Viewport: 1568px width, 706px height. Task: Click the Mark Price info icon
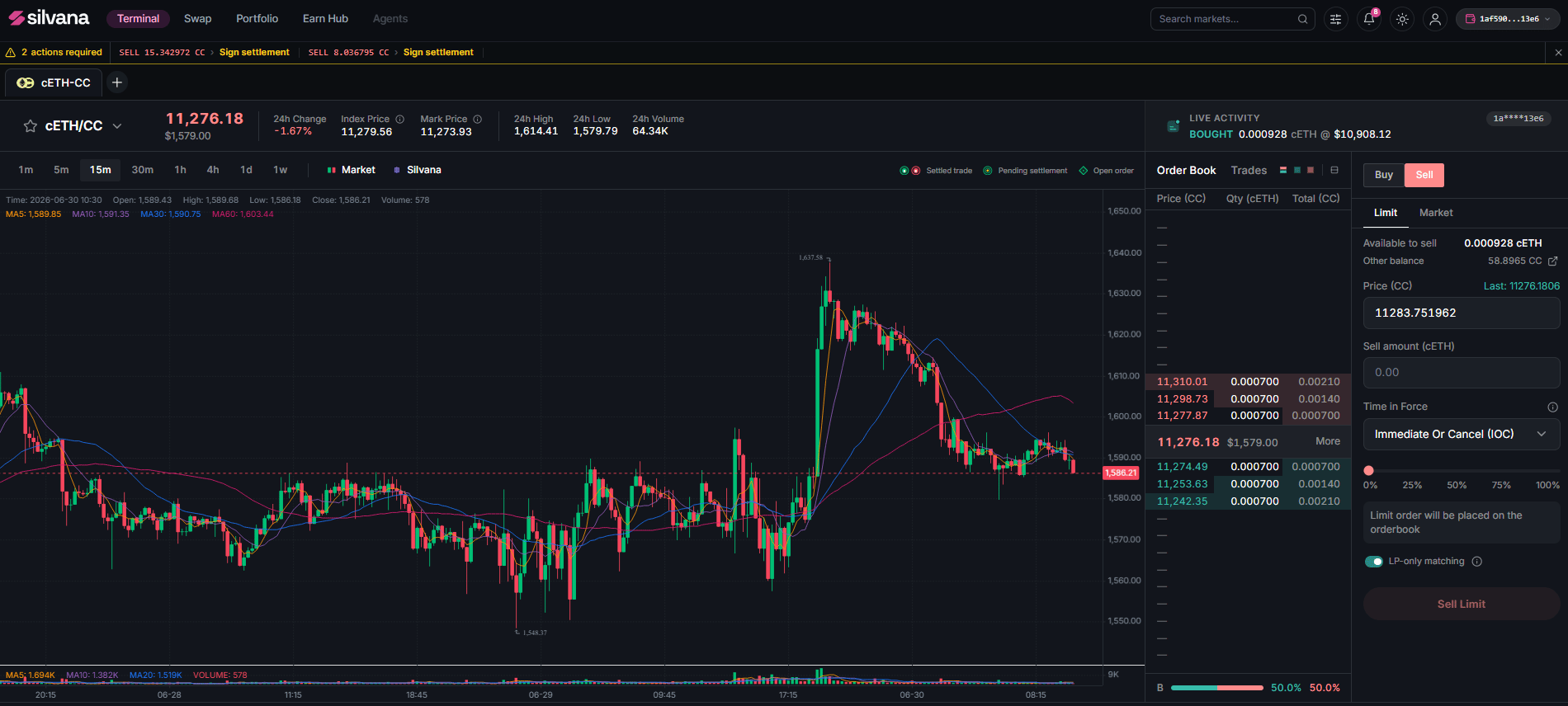tap(477, 120)
